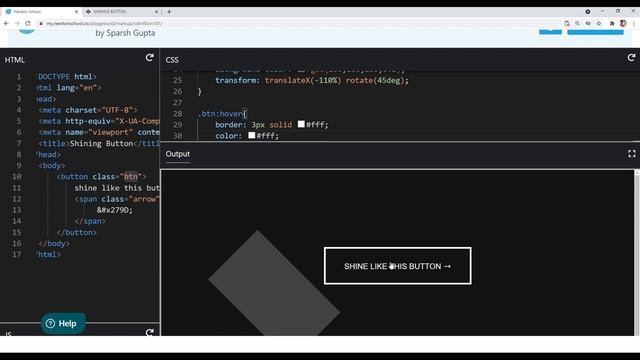
Task: Go forward with the browser forward arrow
Action: (x=17, y=23)
